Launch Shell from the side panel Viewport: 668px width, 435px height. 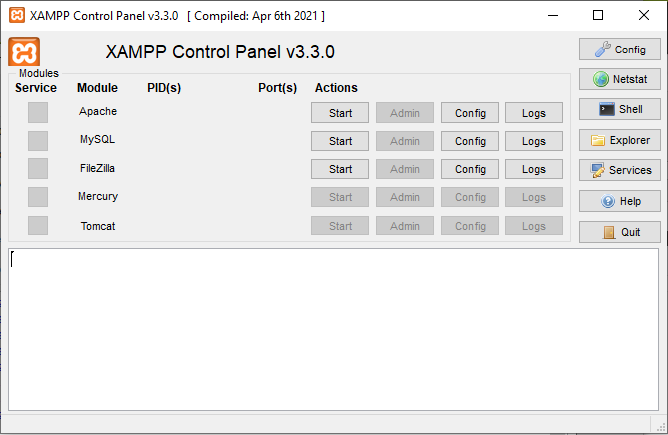pyautogui.click(x=619, y=109)
